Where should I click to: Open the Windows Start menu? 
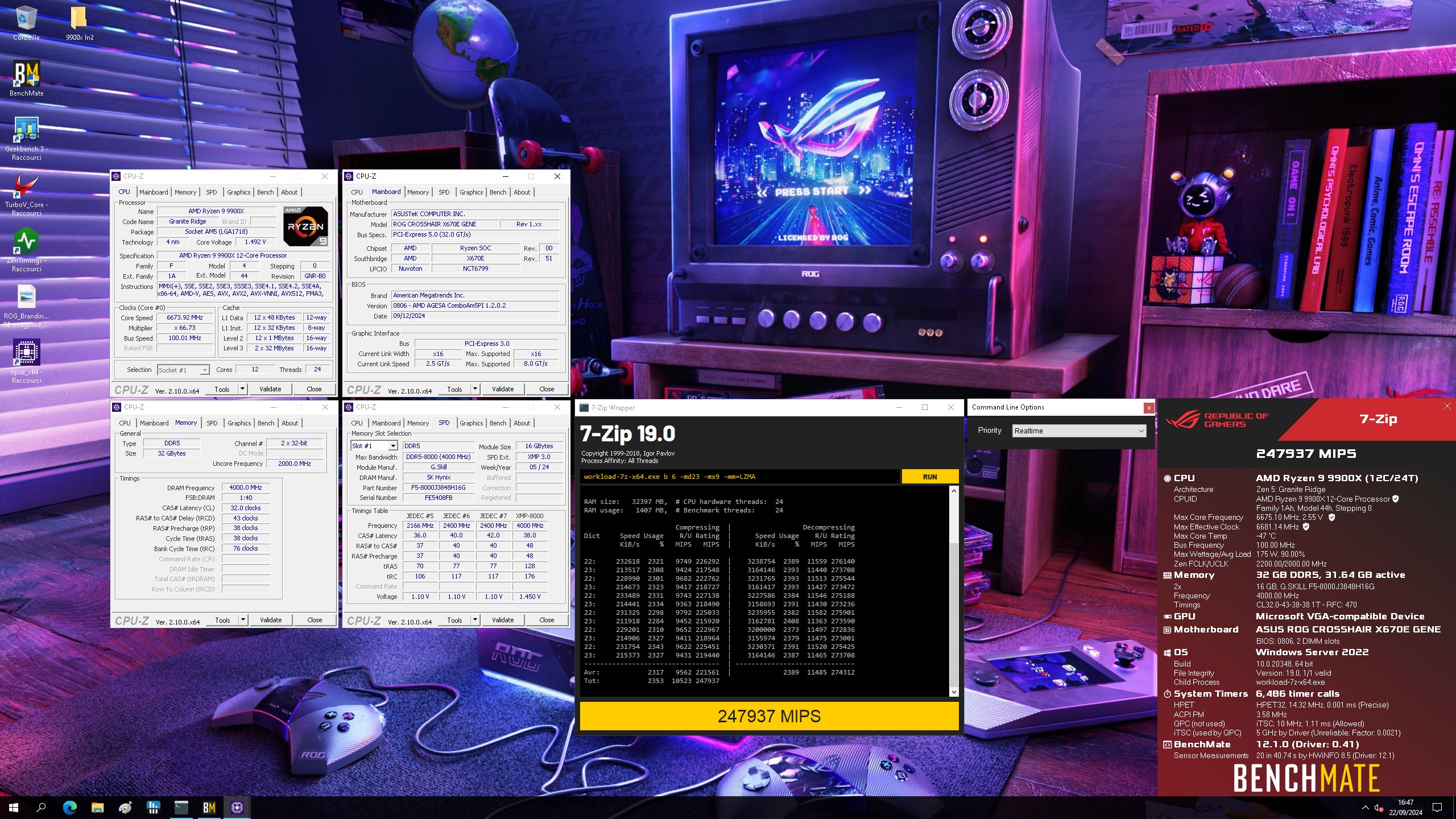[x=14, y=807]
